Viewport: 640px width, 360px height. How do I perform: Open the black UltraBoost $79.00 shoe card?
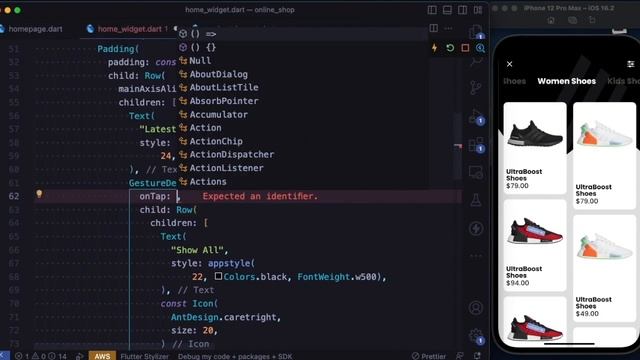pyautogui.click(x=535, y=148)
